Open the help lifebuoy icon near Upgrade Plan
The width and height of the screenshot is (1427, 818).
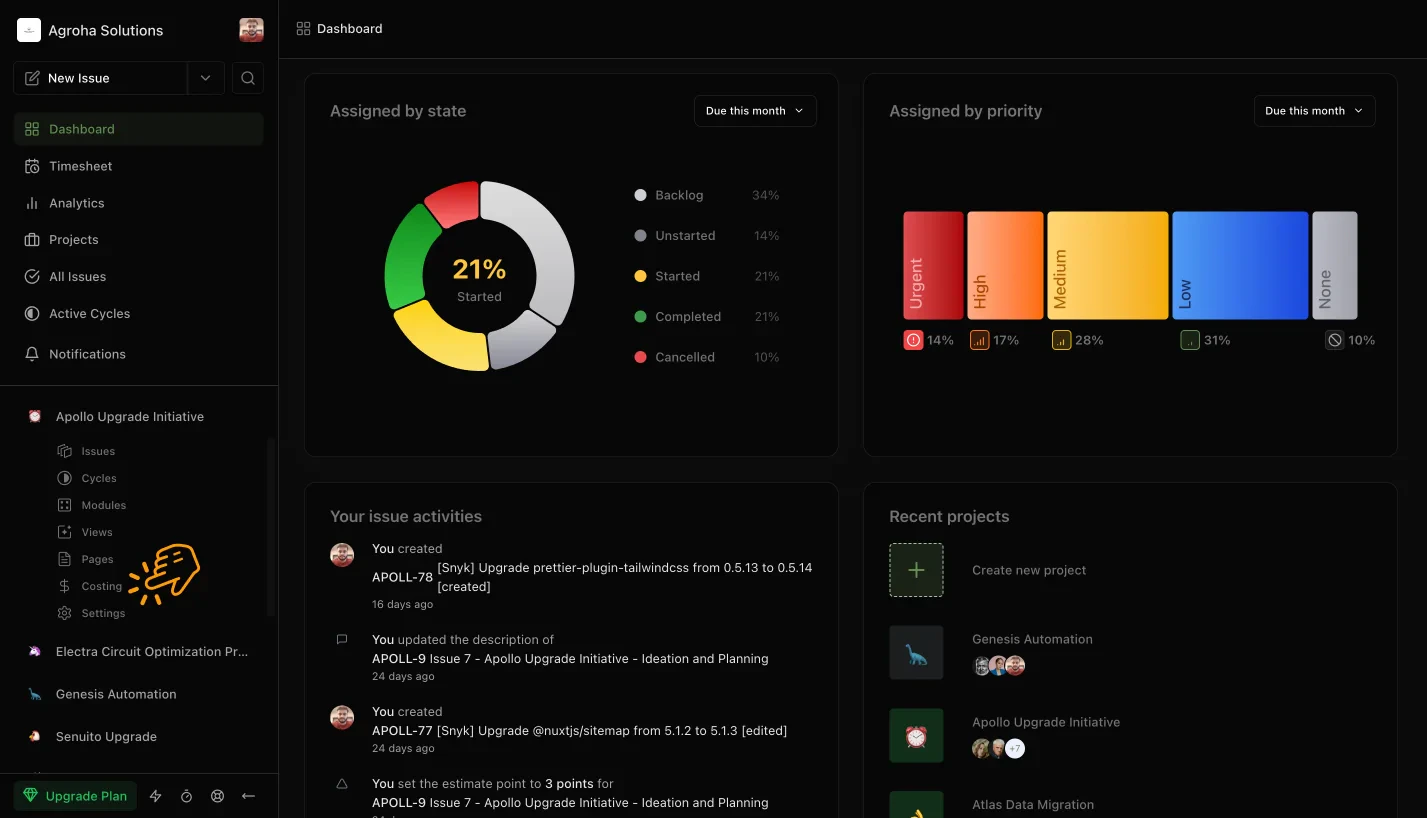(x=217, y=795)
